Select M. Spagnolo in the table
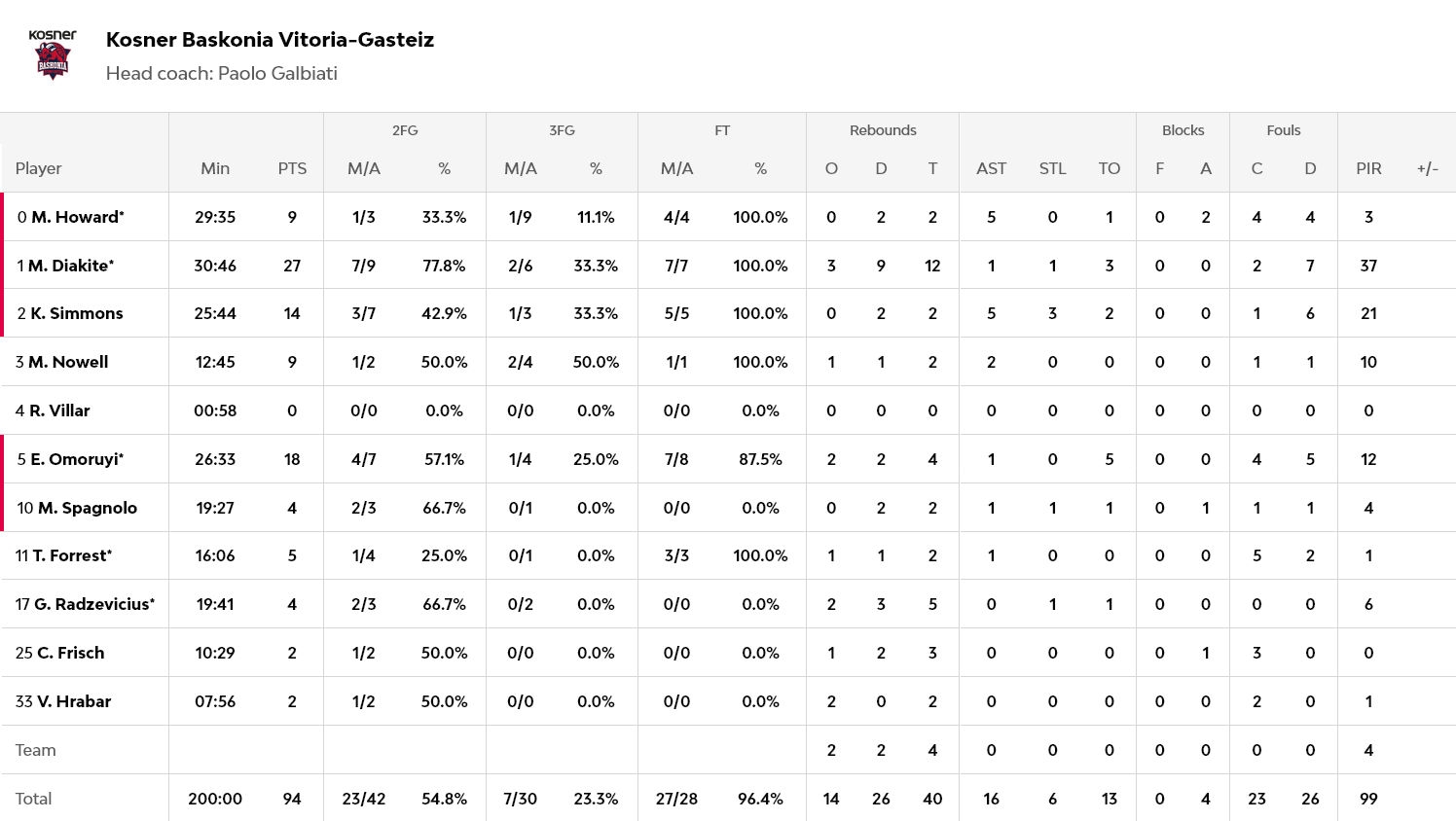1456x821 pixels. tap(87, 508)
